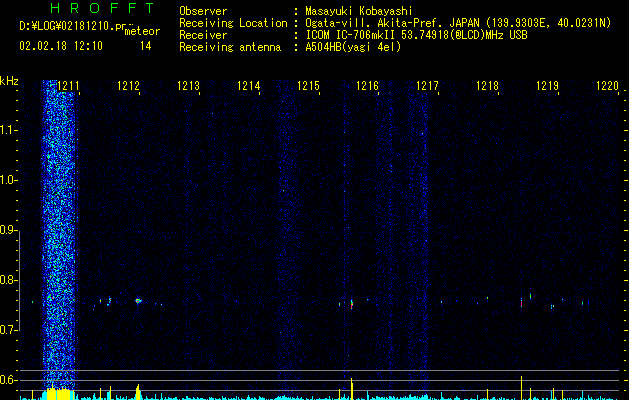Image resolution: width=629 pixels, height=400 pixels.
Task: Click the 1212 time marker
Action: [x=128, y=86]
